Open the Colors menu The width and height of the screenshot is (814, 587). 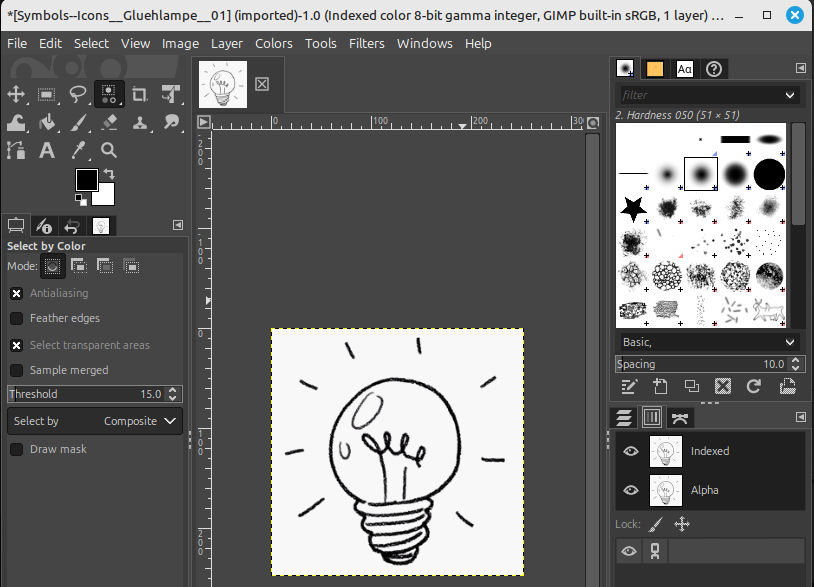pyautogui.click(x=273, y=43)
